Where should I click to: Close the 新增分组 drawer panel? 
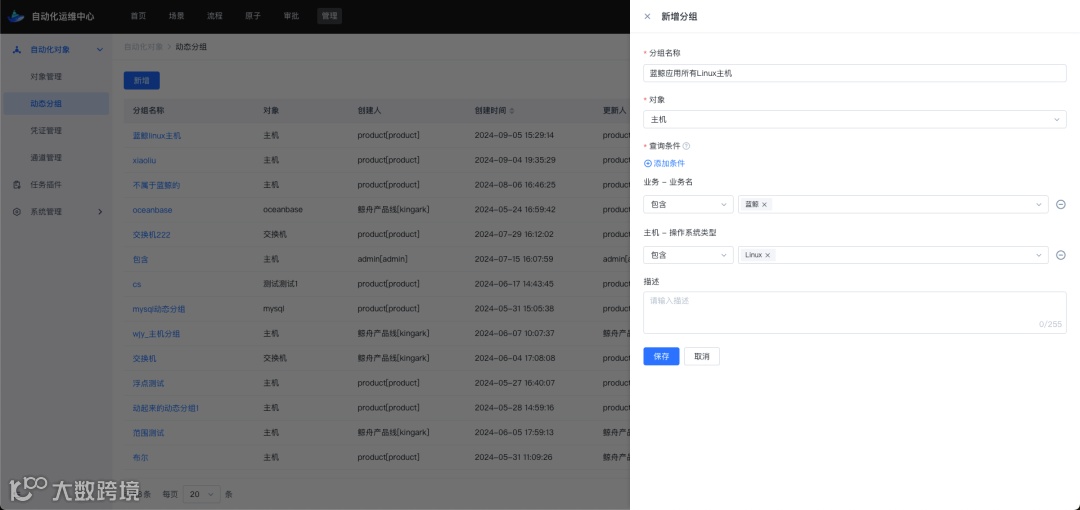click(x=647, y=17)
